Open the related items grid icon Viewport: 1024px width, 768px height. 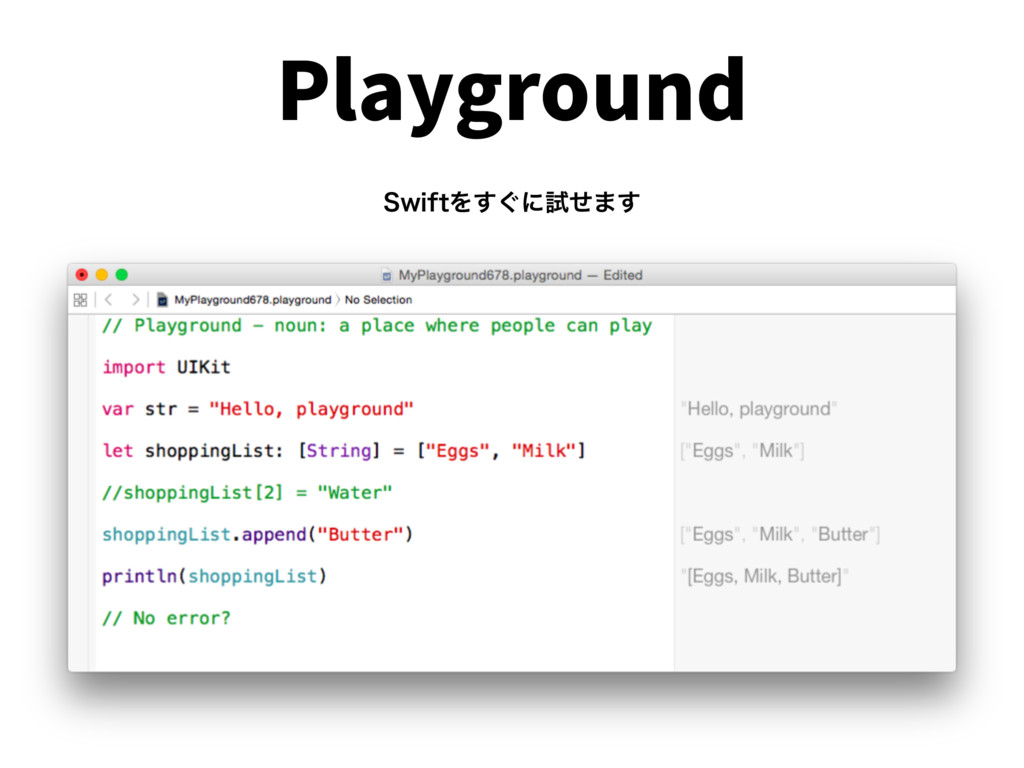[80, 300]
